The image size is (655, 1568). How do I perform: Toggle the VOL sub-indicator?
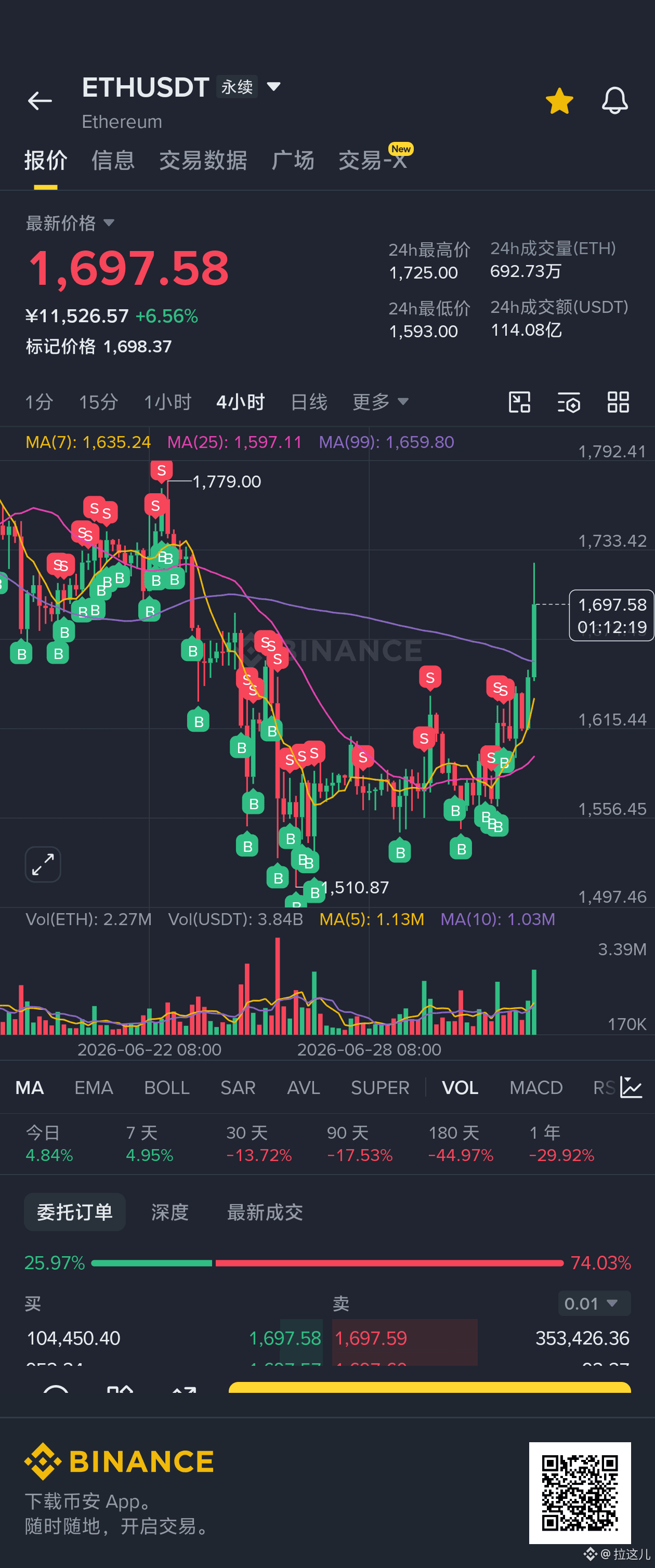[460, 1087]
